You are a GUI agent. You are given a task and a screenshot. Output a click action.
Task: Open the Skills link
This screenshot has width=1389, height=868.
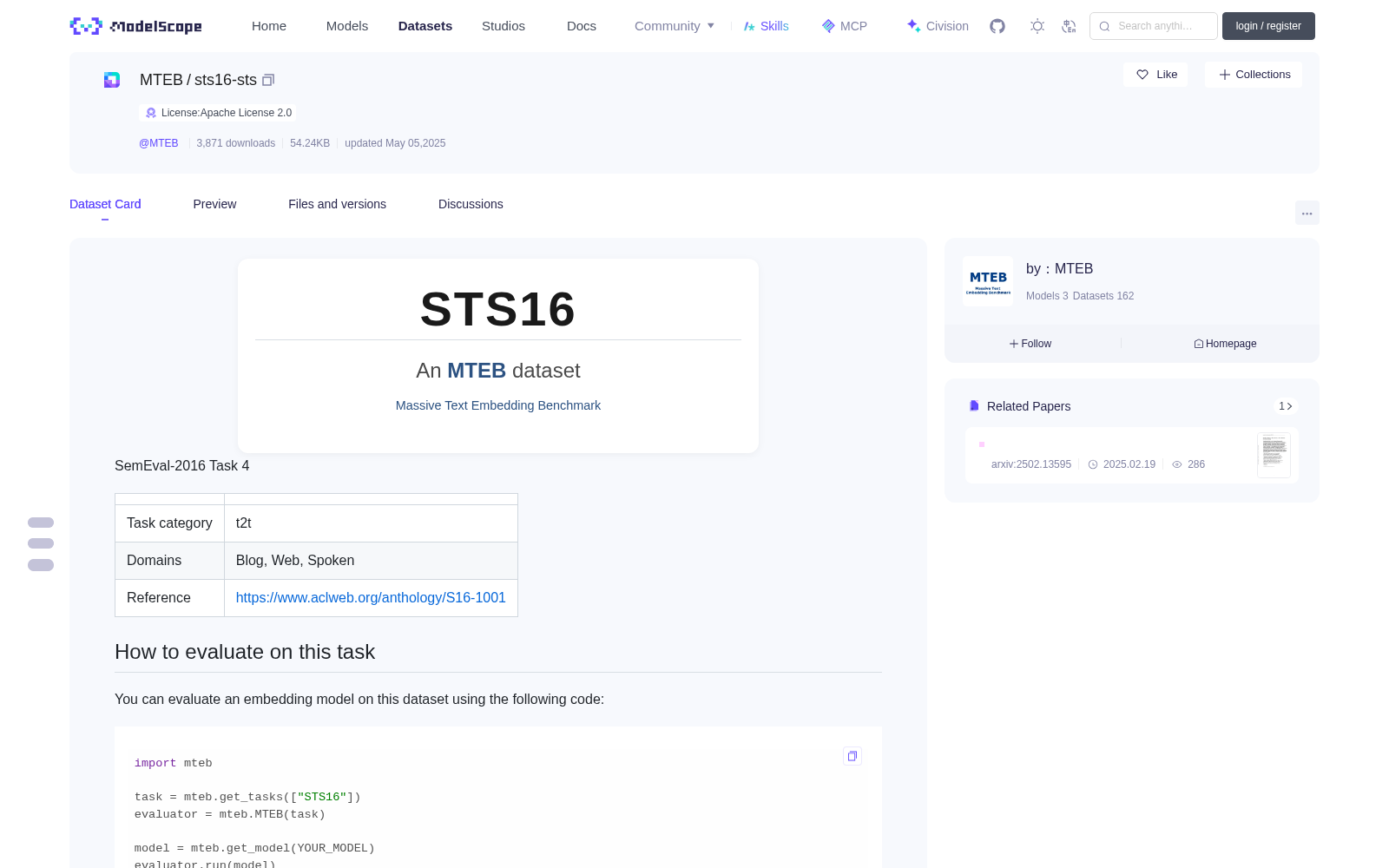pyautogui.click(x=767, y=26)
